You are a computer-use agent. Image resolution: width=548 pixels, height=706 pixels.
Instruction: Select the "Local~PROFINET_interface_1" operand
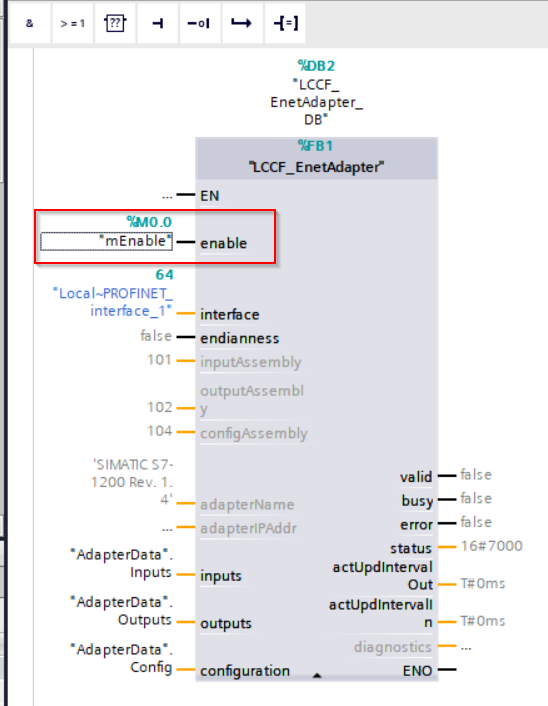113,302
